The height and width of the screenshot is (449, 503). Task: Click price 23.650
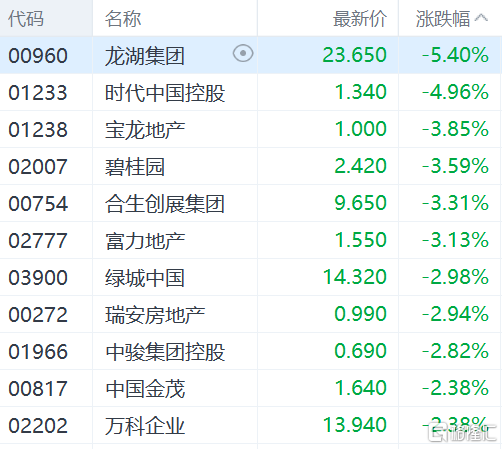click(355, 55)
